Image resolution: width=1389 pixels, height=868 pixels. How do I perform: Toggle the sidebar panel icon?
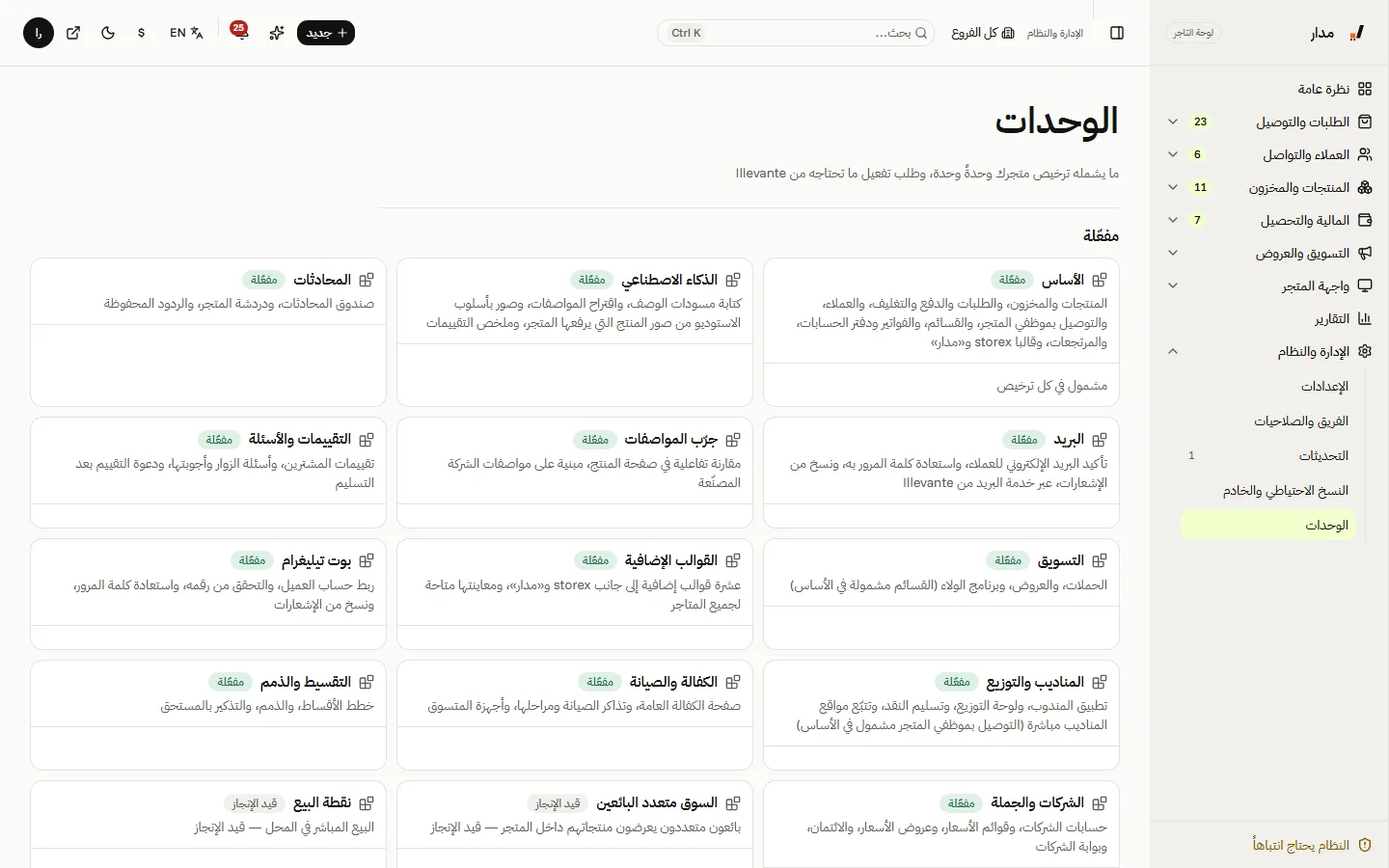(1117, 33)
